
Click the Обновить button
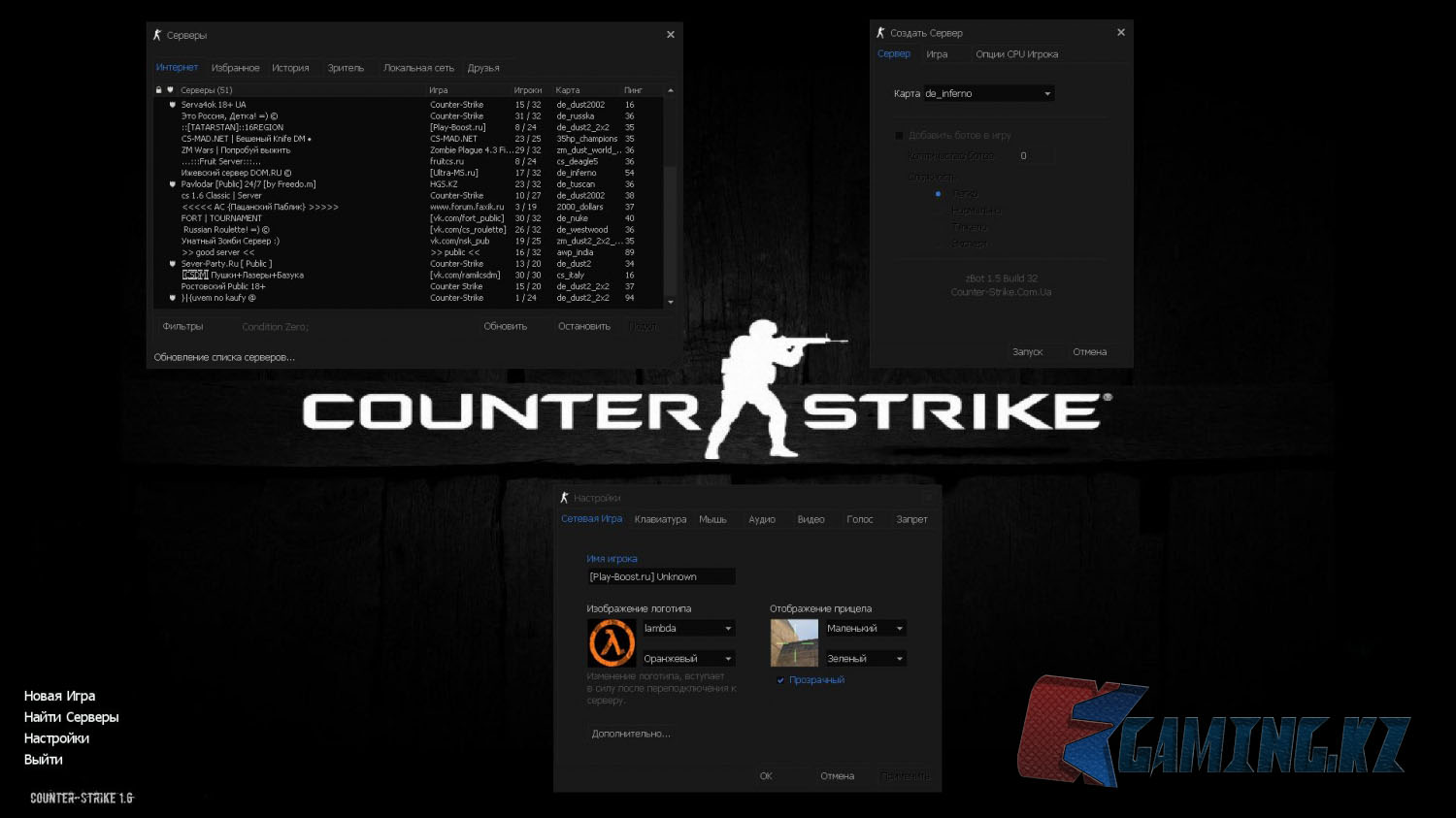tap(506, 327)
